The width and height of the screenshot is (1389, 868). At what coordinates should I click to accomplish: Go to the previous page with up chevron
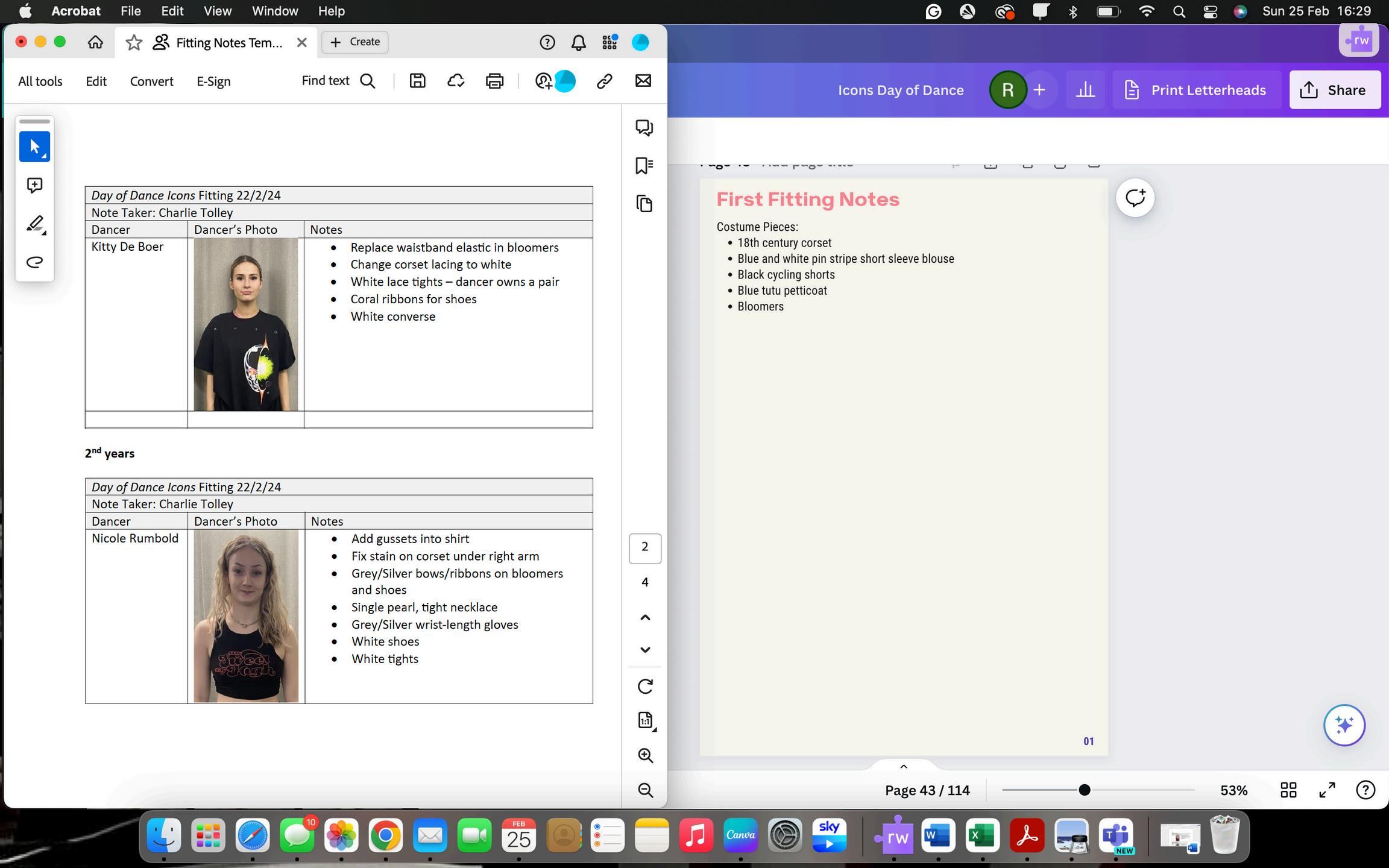pyautogui.click(x=645, y=617)
